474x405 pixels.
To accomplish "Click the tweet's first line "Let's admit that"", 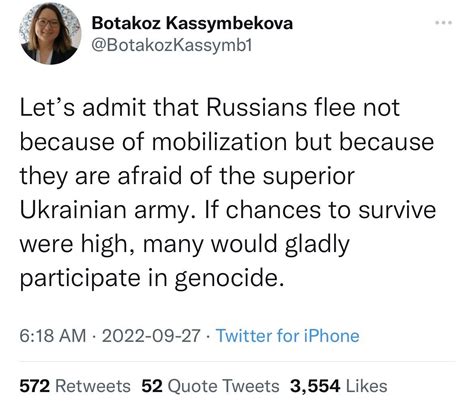I will (110, 107).
